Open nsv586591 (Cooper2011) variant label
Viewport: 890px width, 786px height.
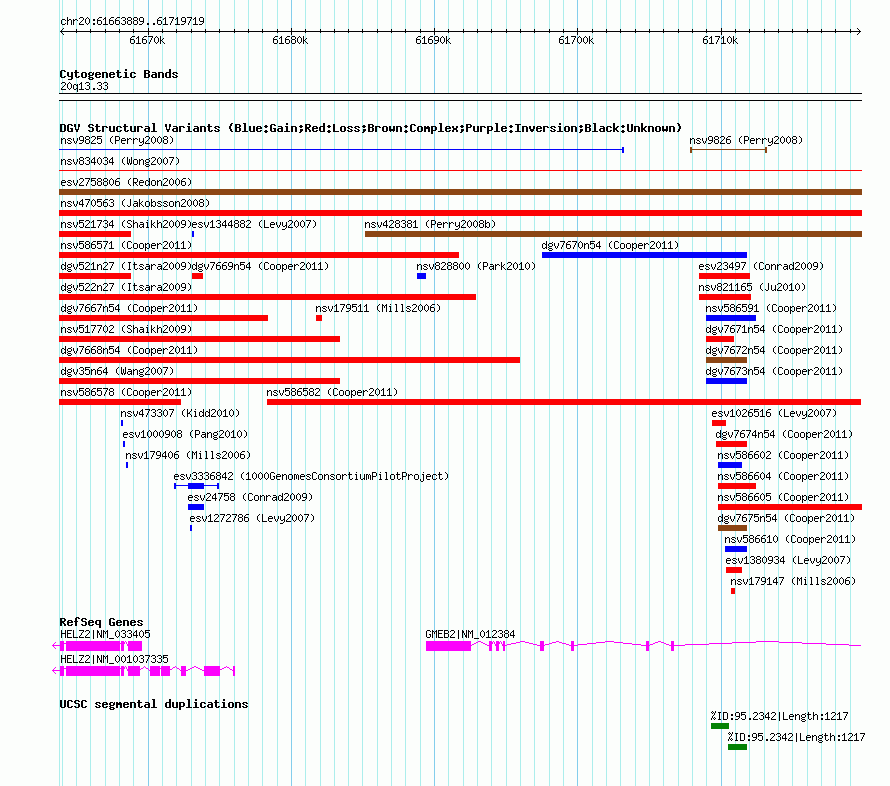pyautogui.click(x=771, y=308)
